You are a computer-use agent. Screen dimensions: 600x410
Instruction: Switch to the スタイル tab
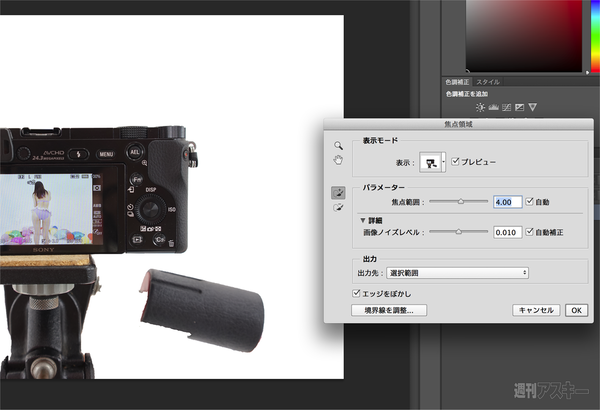pos(488,82)
